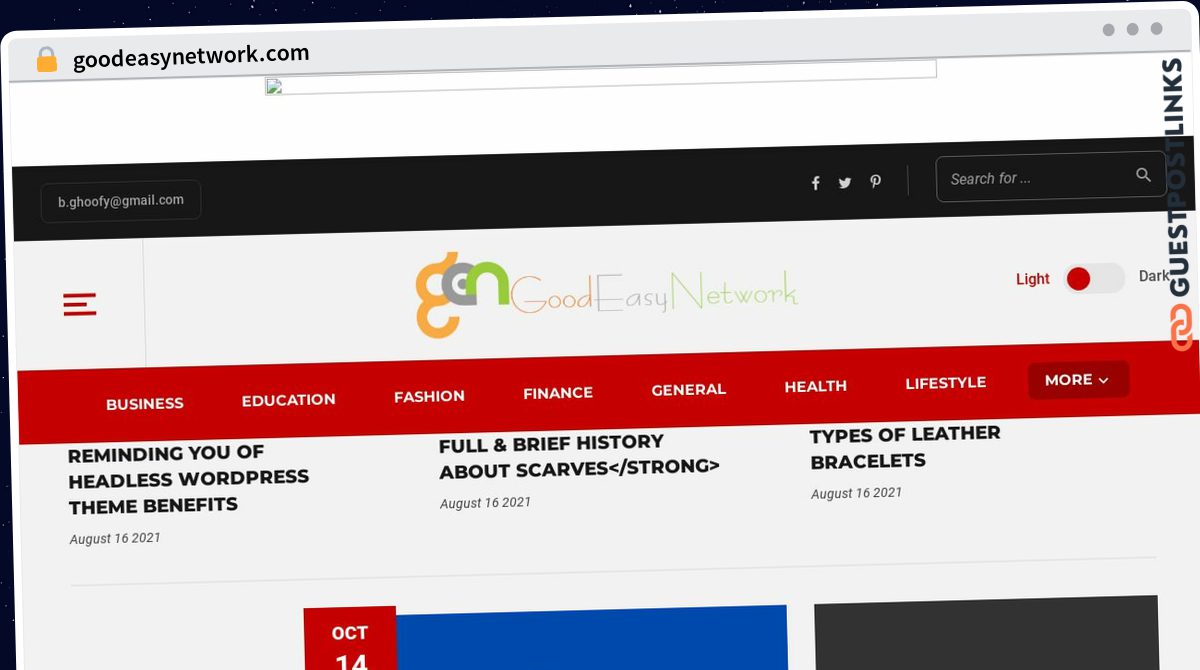
Task: Click the goodeasynetwork.com address bar URL
Action: (191, 56)
